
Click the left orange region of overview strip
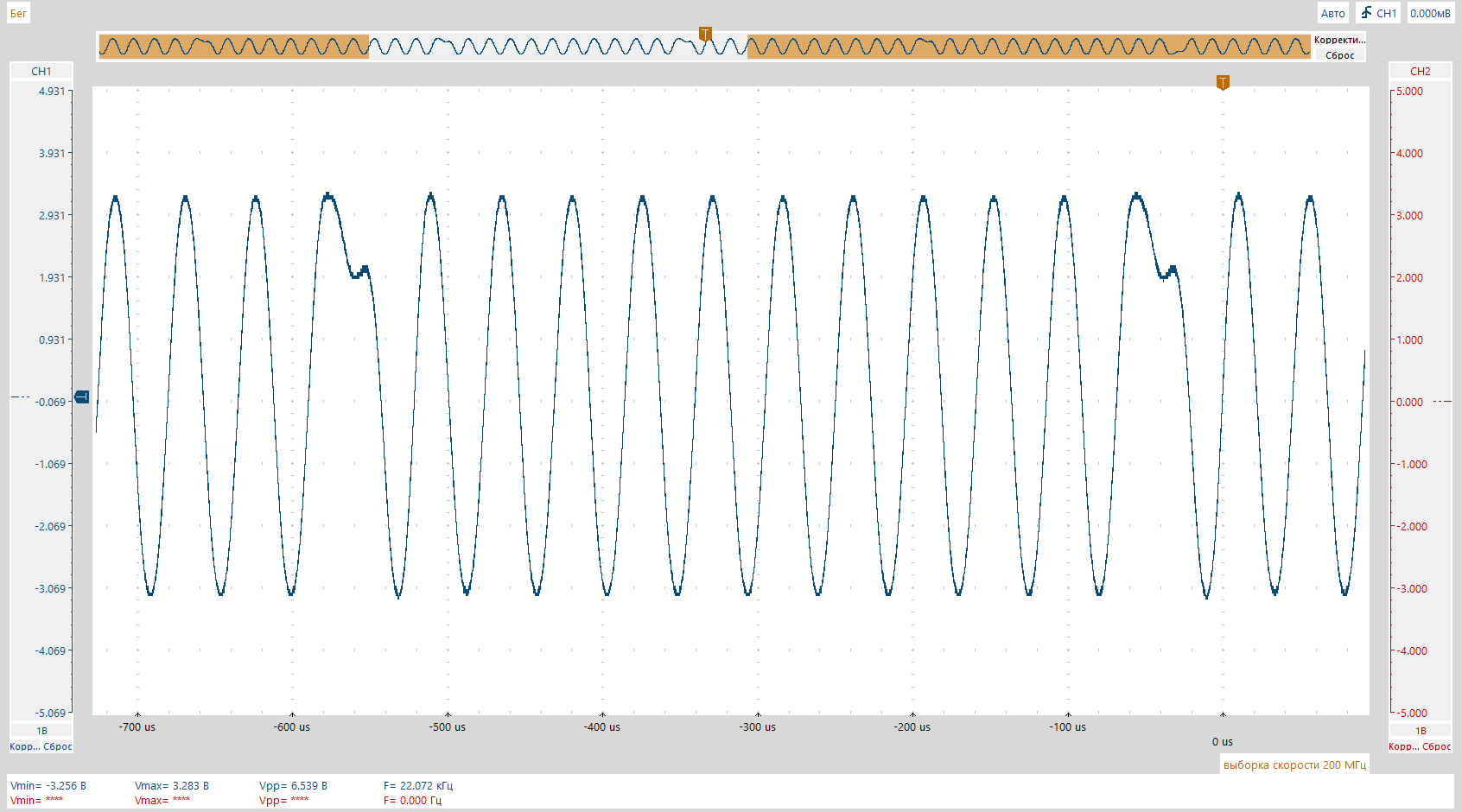pos(234,47)
